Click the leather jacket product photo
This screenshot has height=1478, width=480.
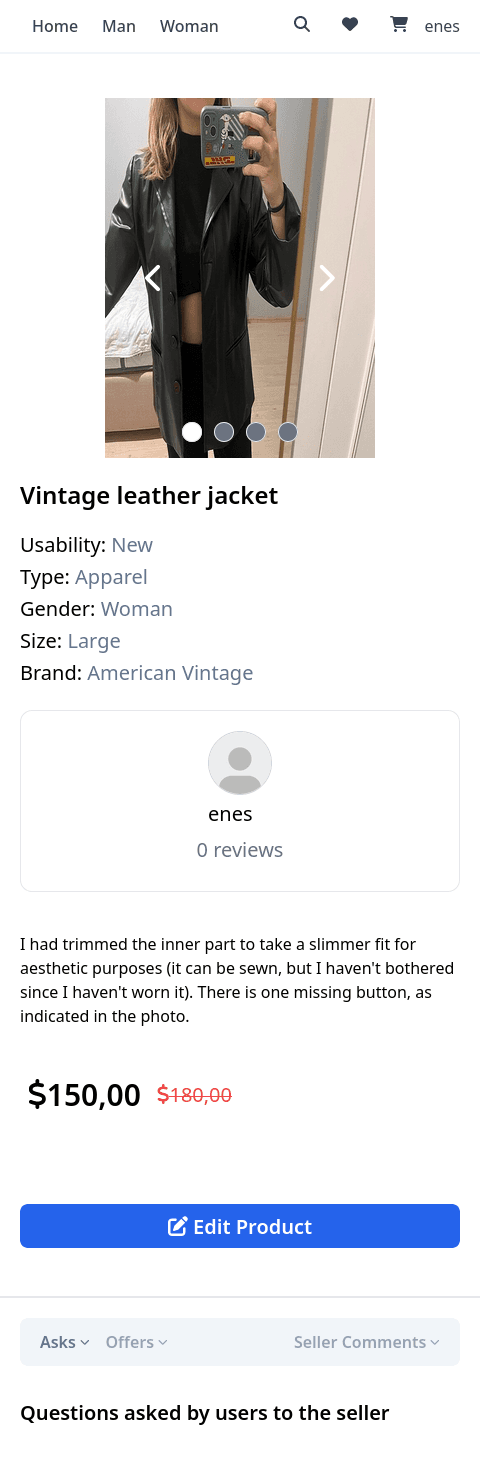240,278
